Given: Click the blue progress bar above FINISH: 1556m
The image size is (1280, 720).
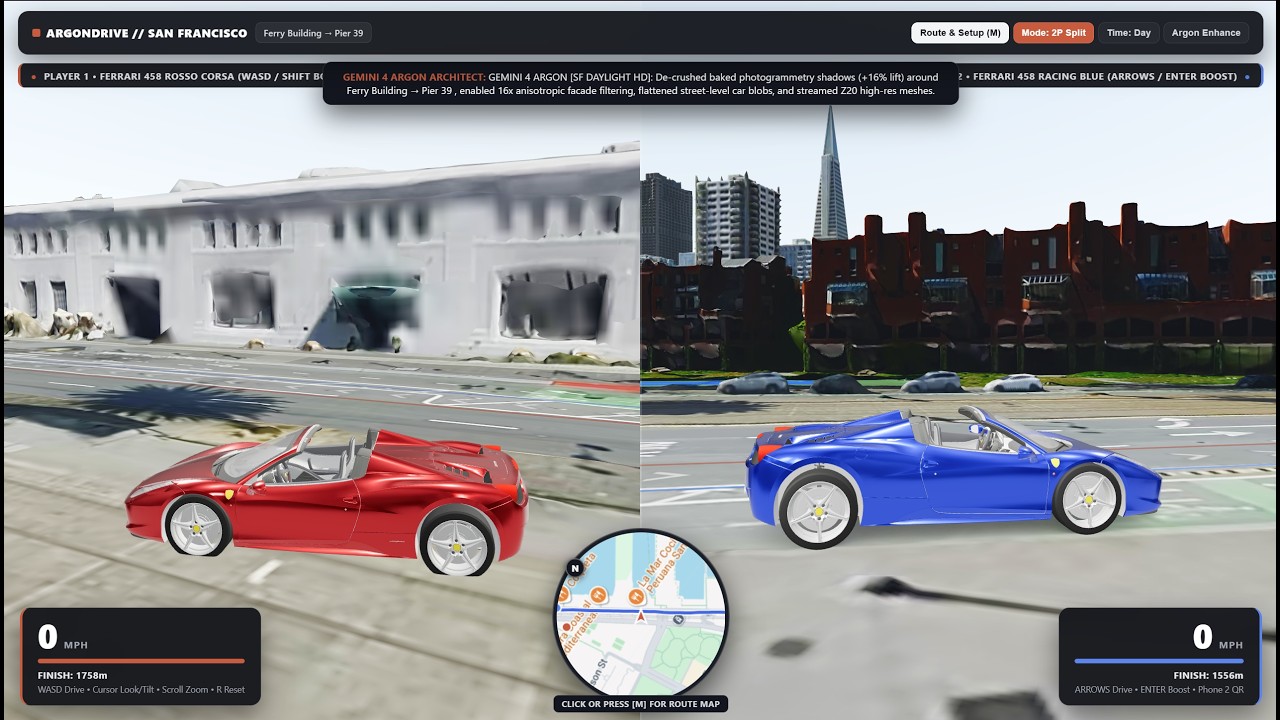Looking at the screenshot, I should point(1158,661).
